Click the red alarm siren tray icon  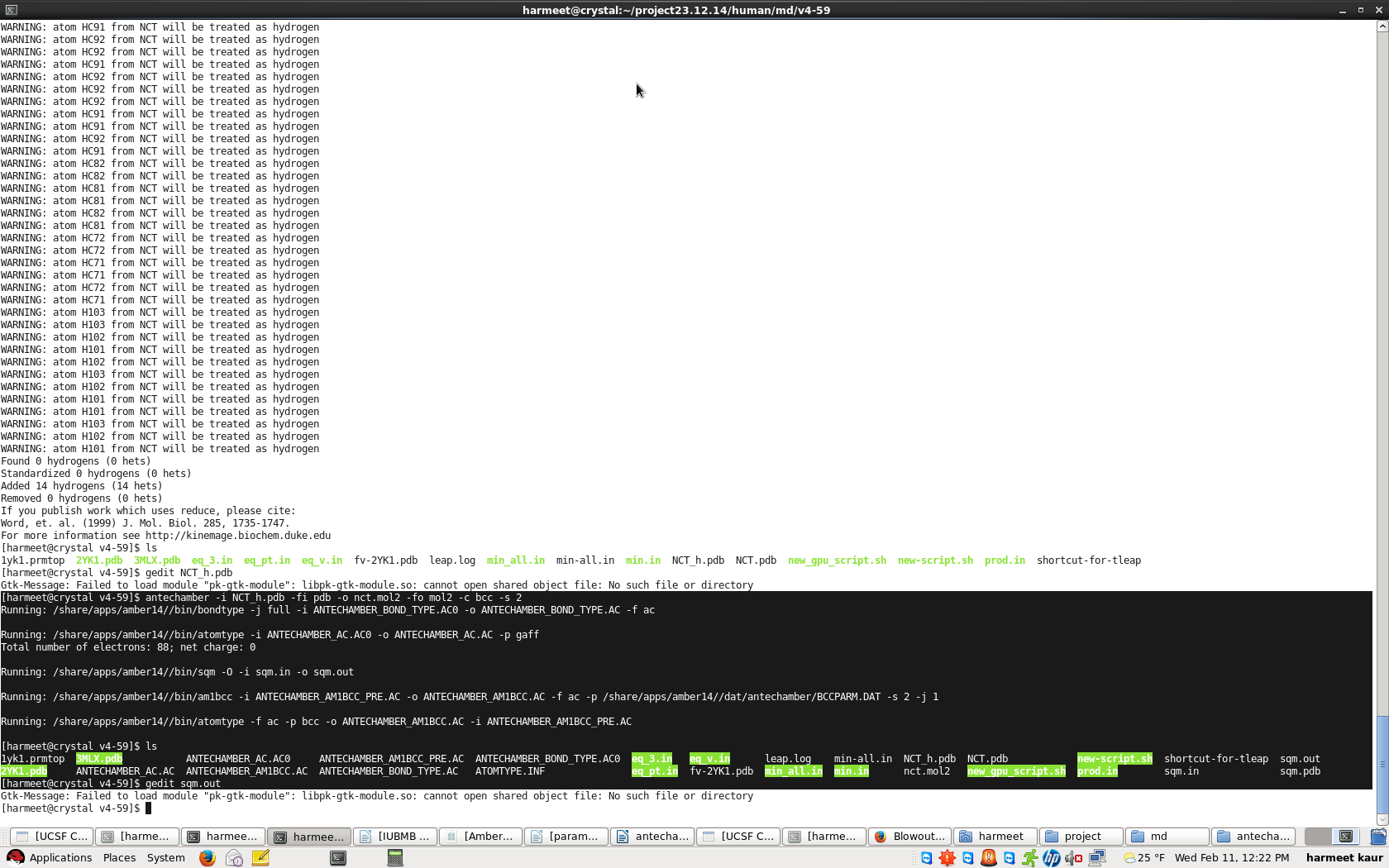(x=989, y=858)
